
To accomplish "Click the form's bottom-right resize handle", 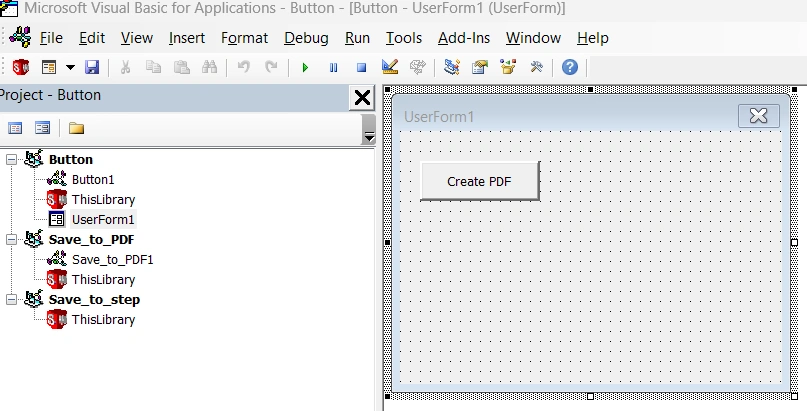I will [794, 396].
